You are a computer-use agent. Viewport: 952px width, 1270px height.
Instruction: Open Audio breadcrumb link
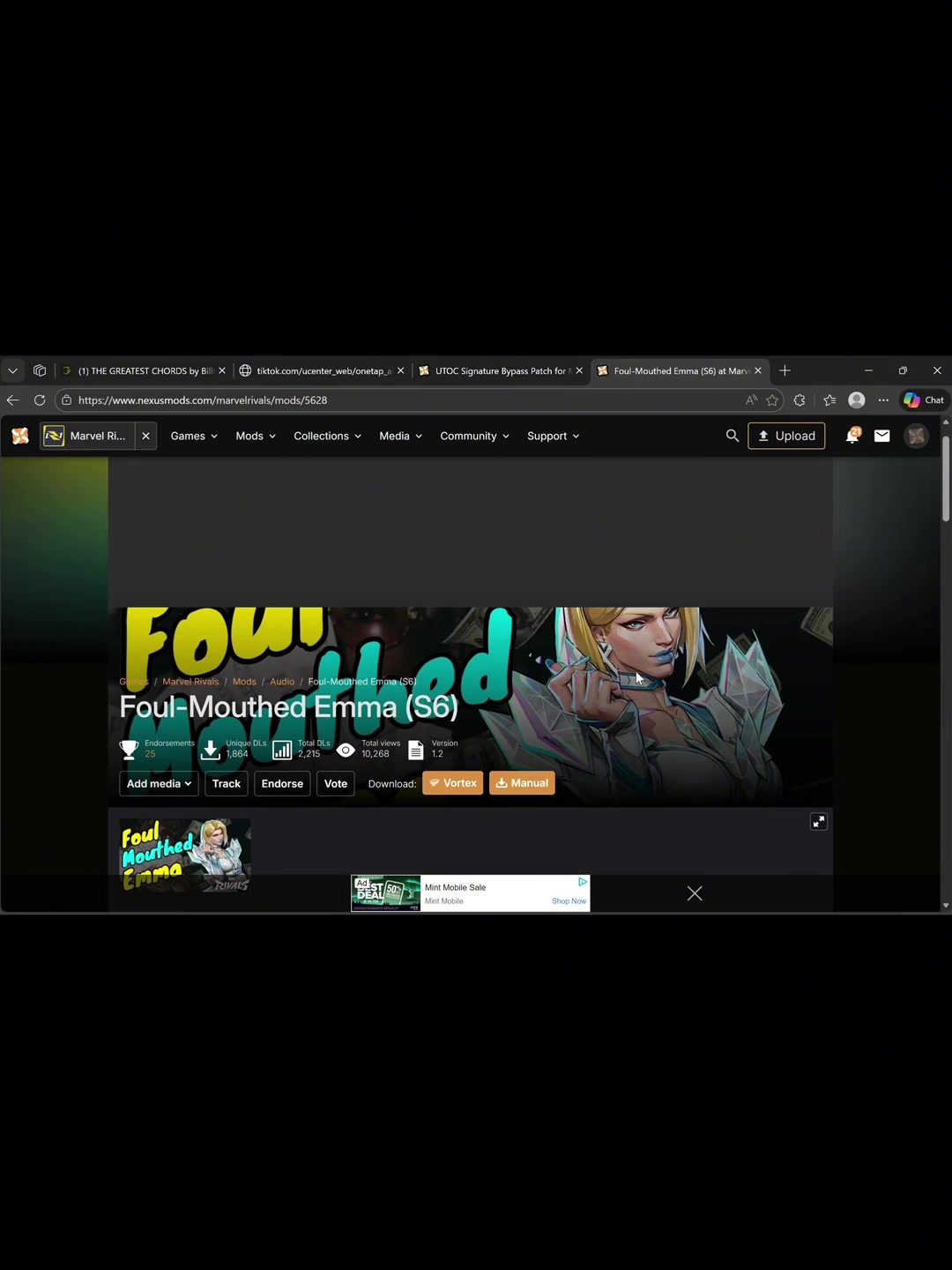click(282, 682)
